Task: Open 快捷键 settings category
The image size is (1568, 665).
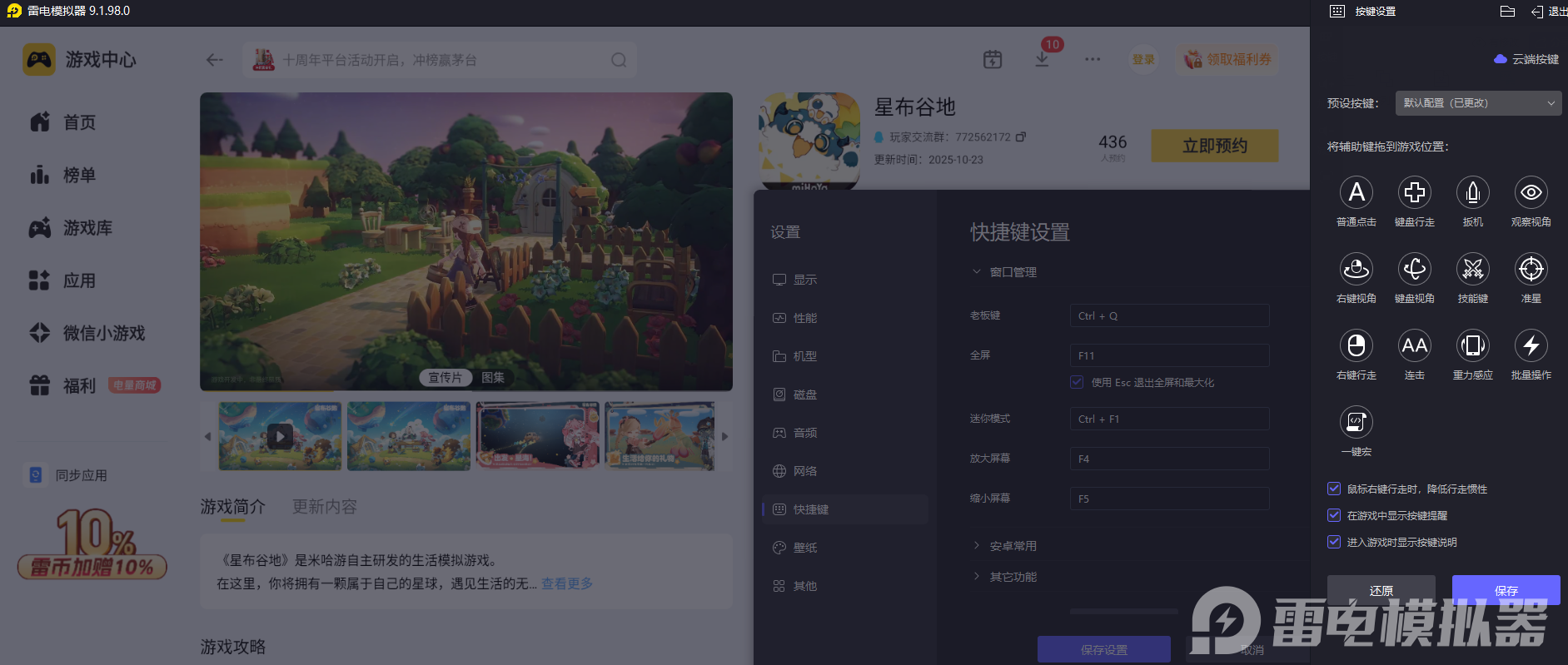Action: 845,509
